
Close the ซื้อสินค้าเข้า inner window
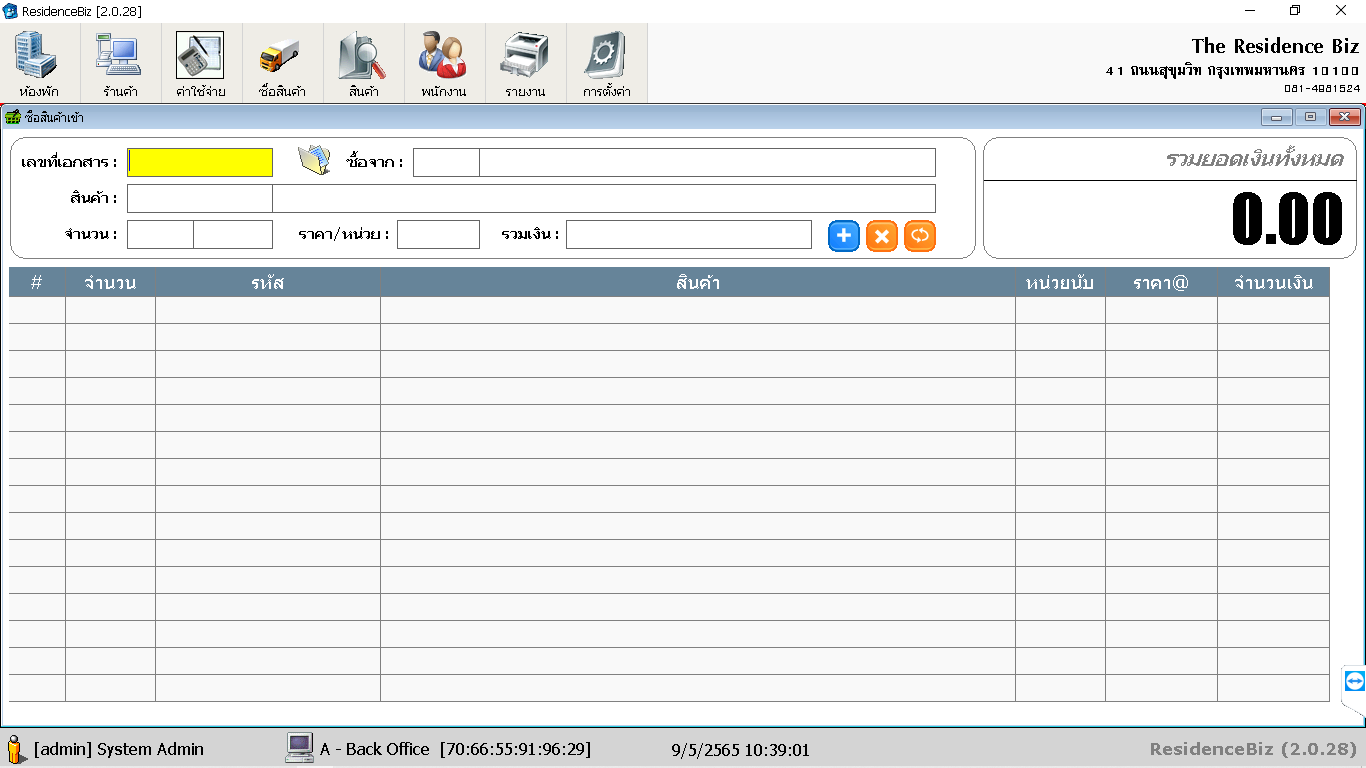1345,117
